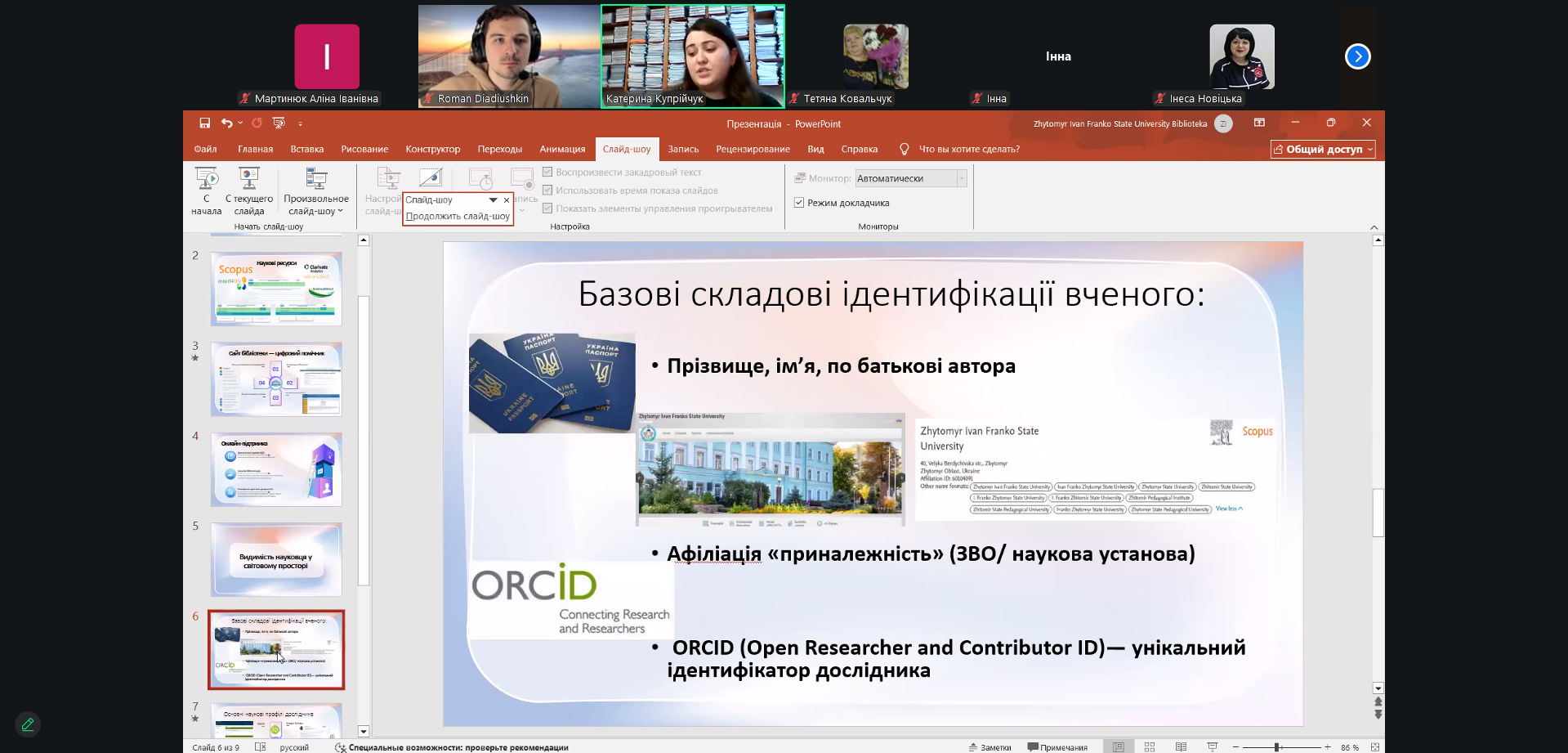Toggle Режим докладчика checkbox

(x=799, y=203)
